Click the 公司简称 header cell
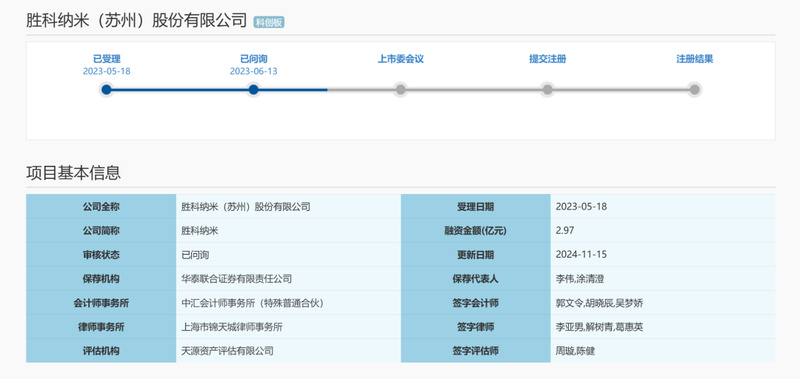 coord(101,231)
